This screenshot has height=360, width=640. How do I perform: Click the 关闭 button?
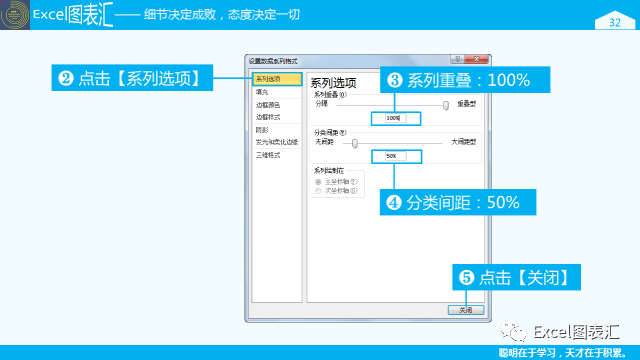coord(466,310)
